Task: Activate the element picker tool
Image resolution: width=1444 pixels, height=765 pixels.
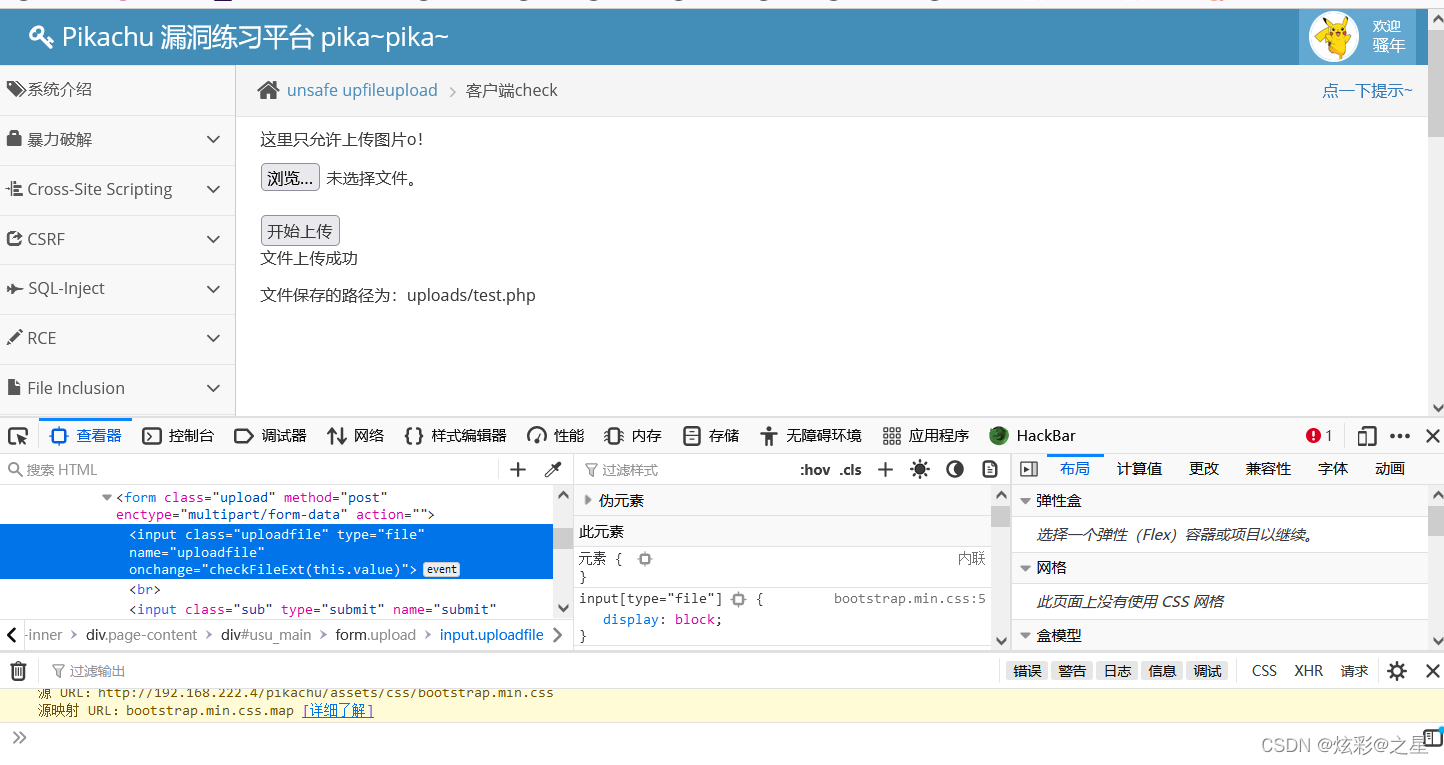Action: 18,436
